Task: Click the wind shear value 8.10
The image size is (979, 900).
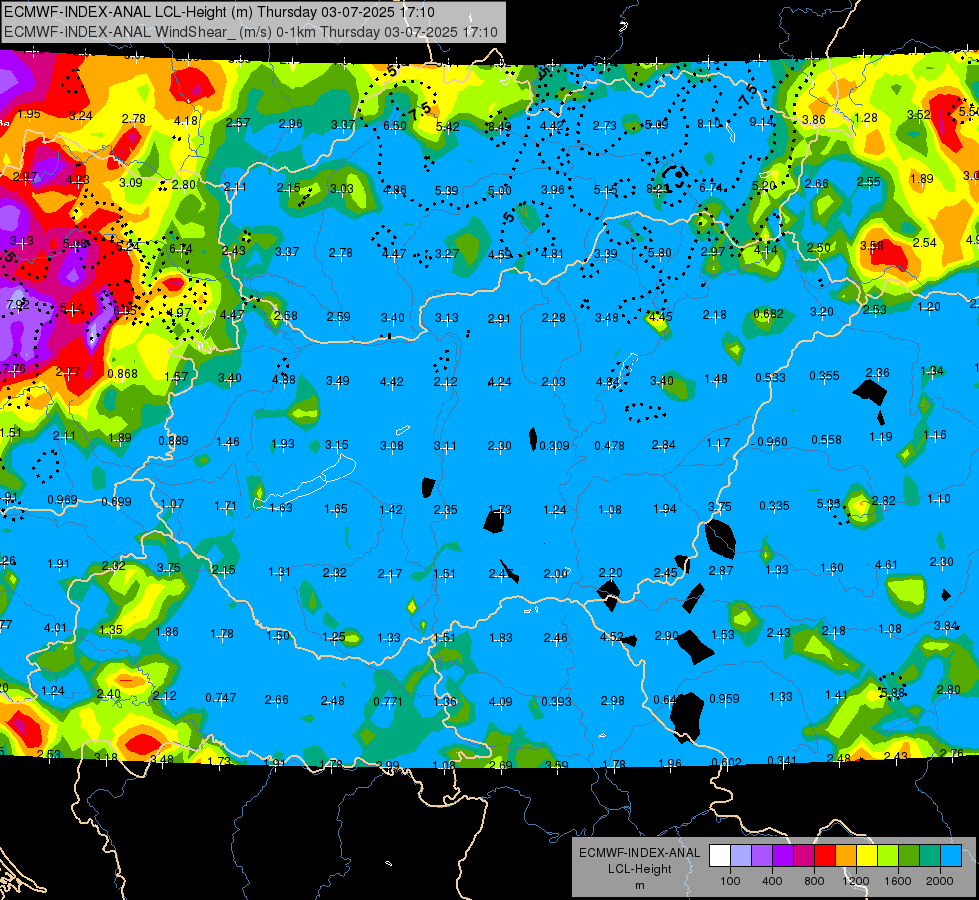Action: pos(709,124)
